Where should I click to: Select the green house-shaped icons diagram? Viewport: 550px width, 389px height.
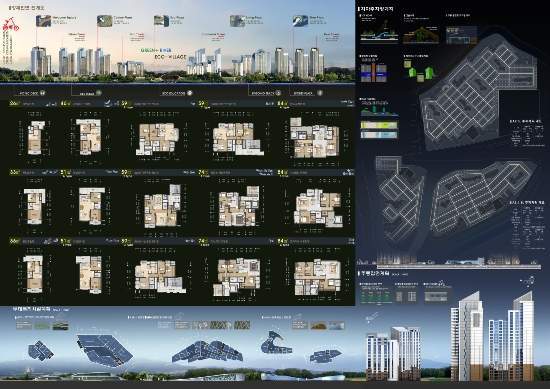tap(419, 71)
